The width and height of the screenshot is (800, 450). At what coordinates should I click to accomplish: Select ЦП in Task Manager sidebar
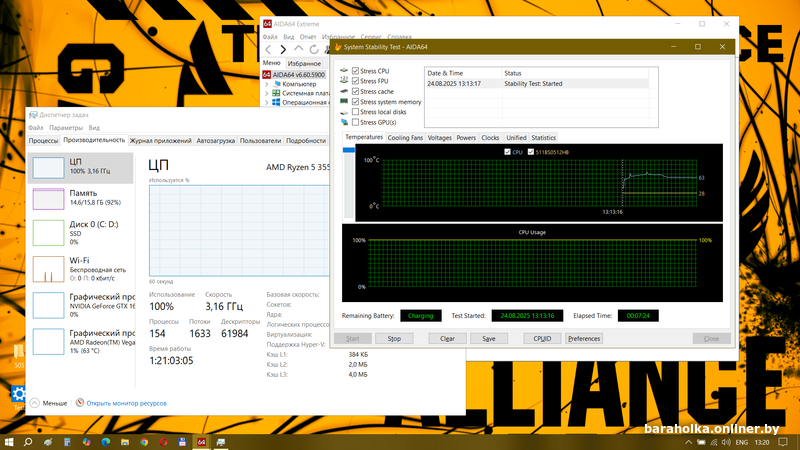[81, 167]
